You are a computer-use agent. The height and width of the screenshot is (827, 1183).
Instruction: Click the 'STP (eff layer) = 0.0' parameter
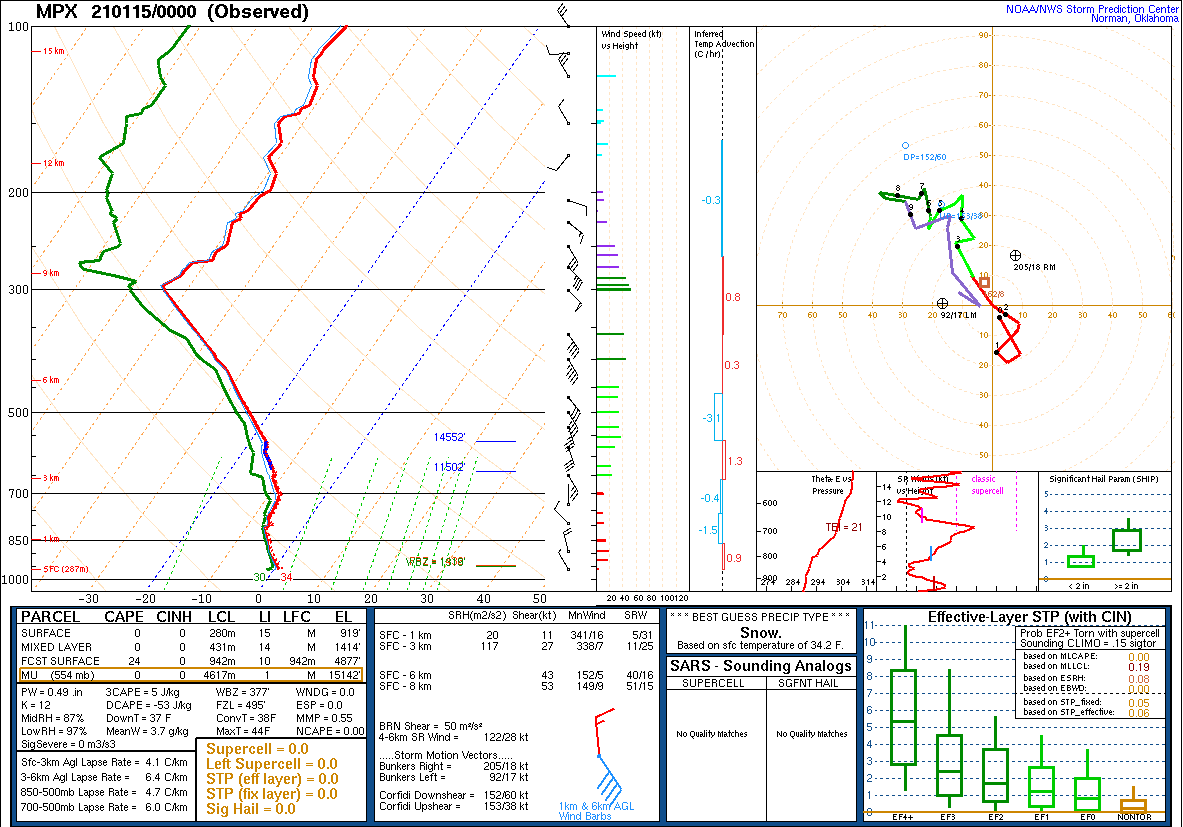click(x=272, y=779)
